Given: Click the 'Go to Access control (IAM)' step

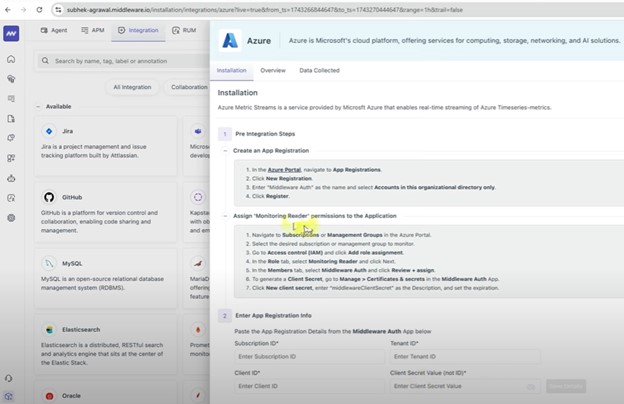Looking at the screenshot, I should click(328, 252).
